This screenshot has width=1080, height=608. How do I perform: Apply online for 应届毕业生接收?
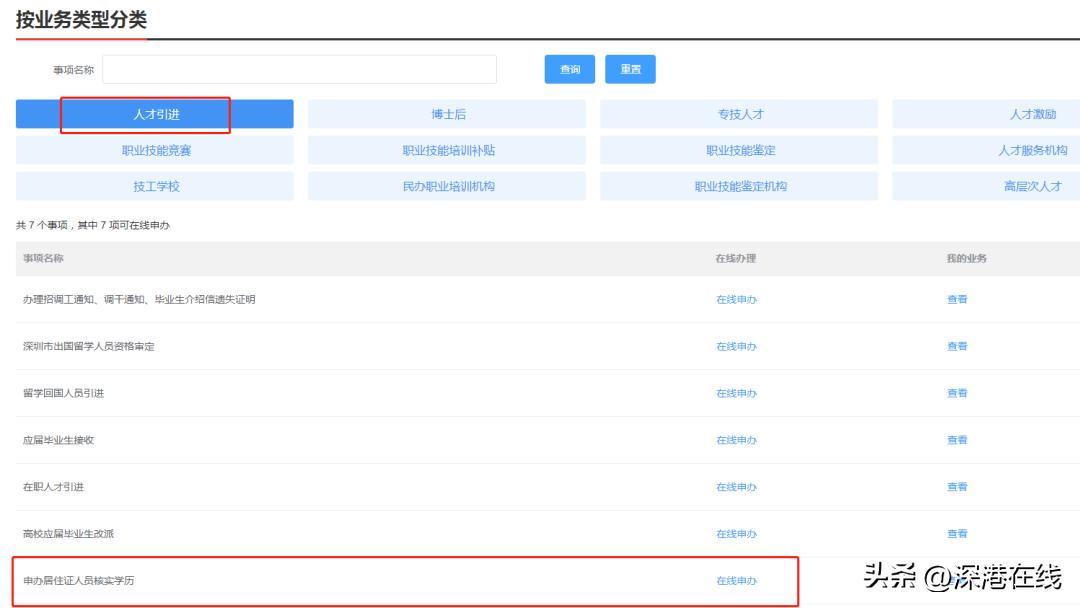736,440
